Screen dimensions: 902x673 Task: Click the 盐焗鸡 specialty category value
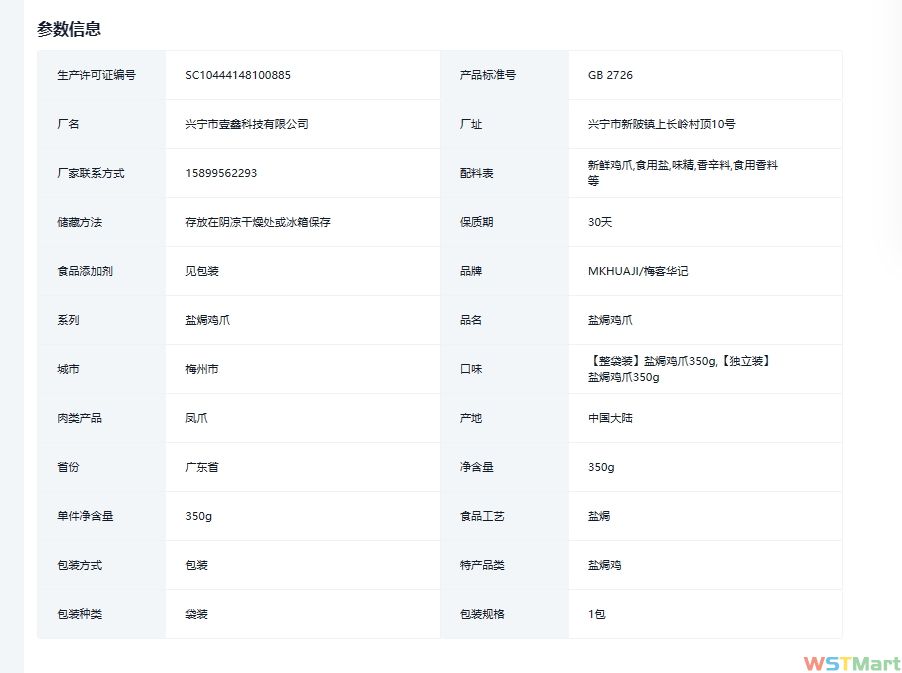tap(604, 565)
